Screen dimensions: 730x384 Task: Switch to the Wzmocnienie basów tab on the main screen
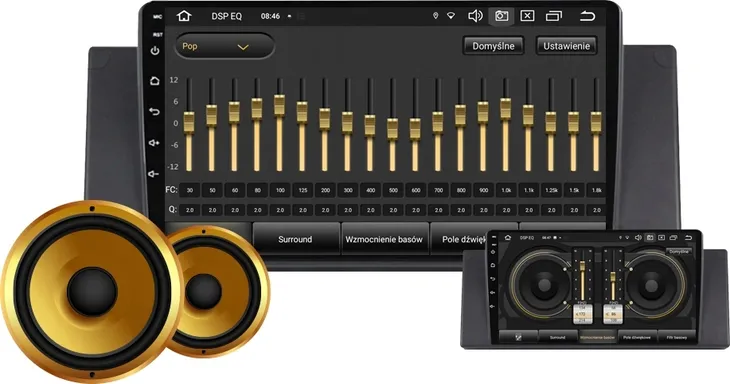point(384,239)
